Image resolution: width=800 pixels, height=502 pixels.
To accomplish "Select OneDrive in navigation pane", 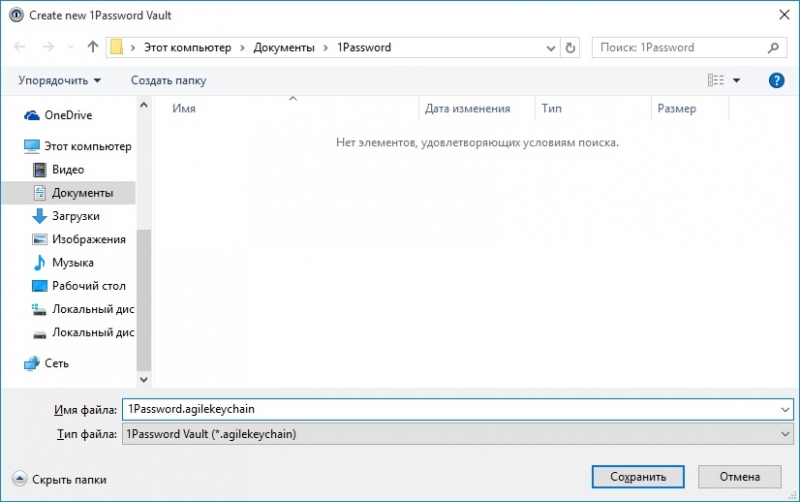I will tap(68, 115).
